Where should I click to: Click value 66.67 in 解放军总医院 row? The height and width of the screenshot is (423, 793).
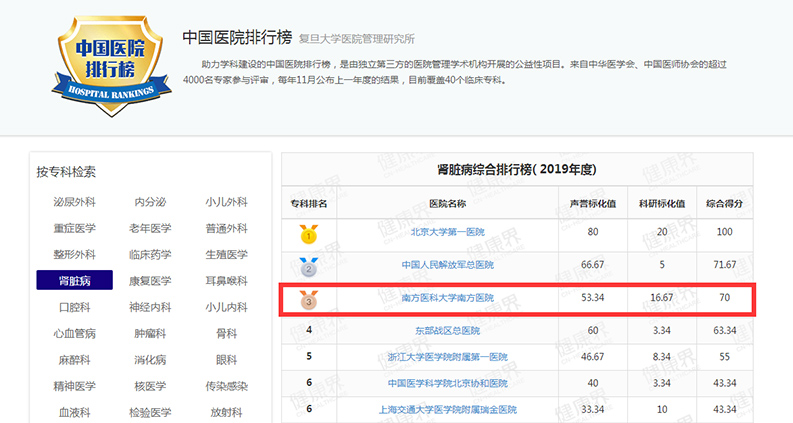pyautogui.click(x=593, y=265)
